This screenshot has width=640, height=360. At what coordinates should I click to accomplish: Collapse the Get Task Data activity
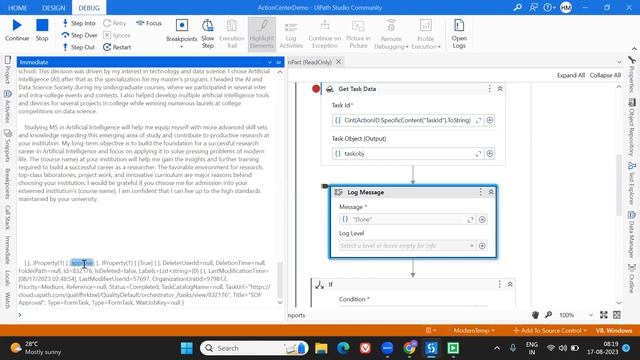coord(500,89)
